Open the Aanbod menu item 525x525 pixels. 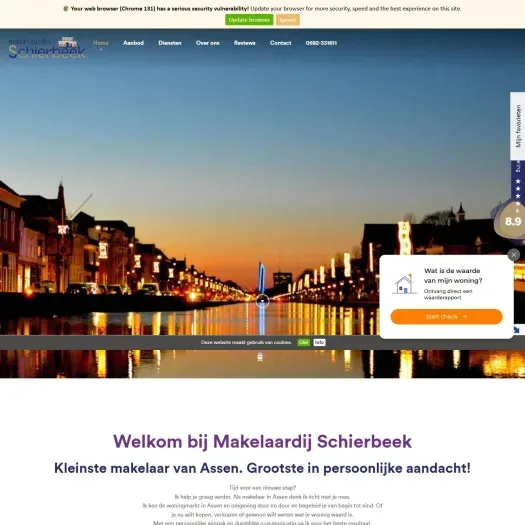133,43
